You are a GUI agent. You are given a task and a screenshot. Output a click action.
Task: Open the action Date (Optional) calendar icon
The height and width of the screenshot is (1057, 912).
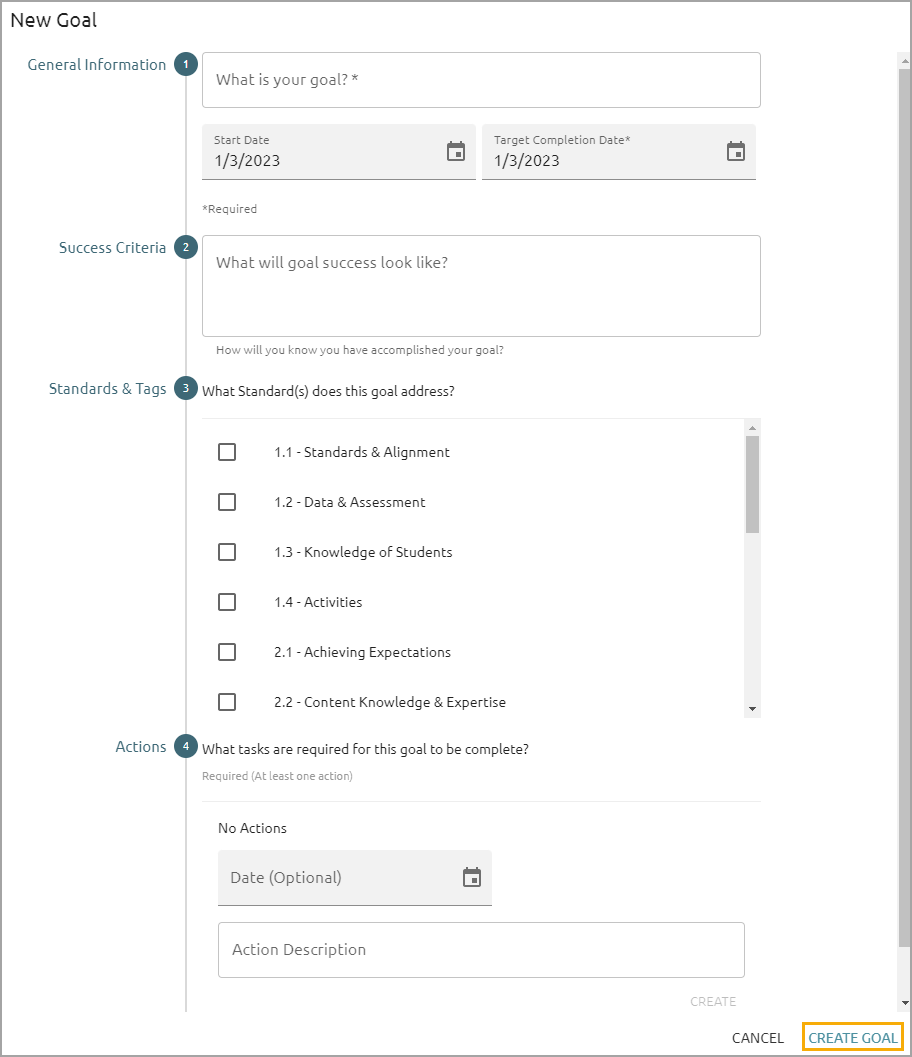(x=472, y=878)
